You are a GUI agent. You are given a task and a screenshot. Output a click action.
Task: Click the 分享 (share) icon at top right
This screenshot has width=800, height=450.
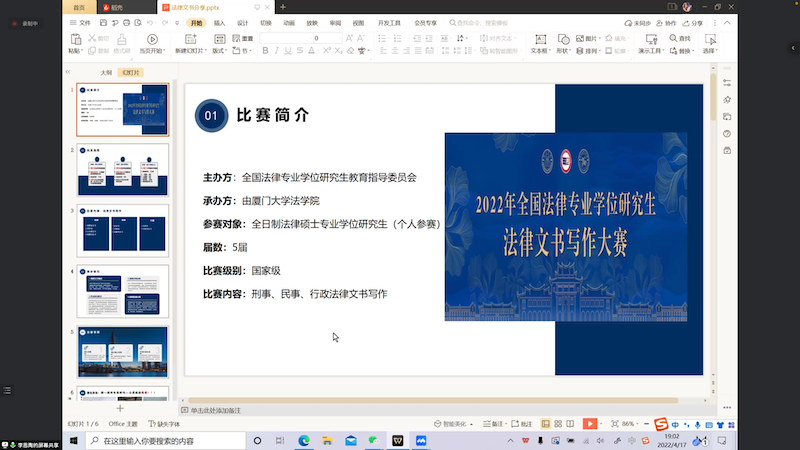coord(693,22)
